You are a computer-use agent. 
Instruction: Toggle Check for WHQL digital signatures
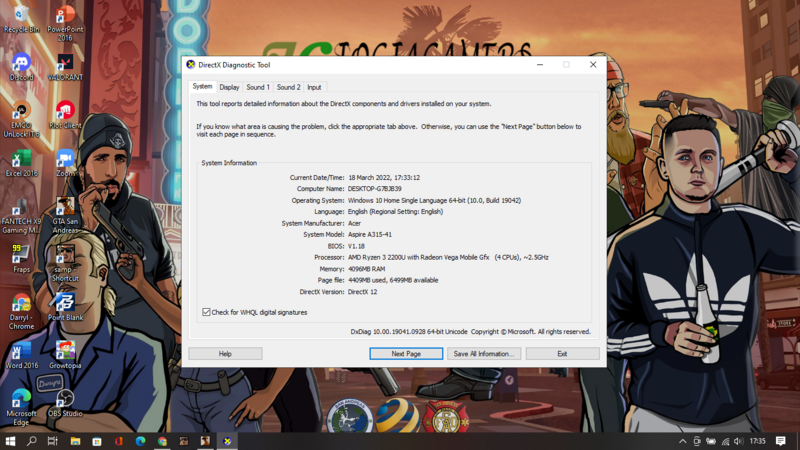point(206,312)
